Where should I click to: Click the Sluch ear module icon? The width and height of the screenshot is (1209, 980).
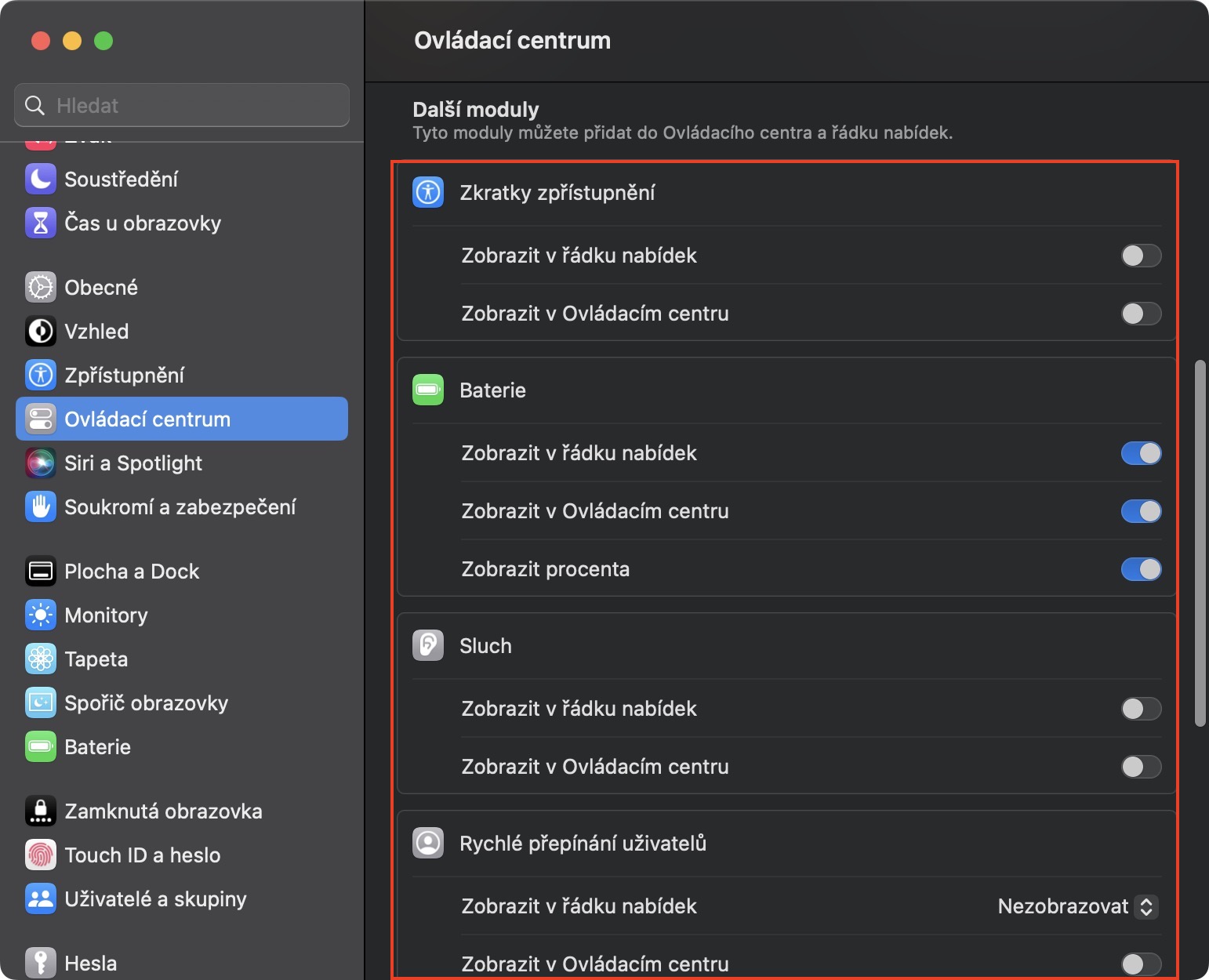coord(428,645)
